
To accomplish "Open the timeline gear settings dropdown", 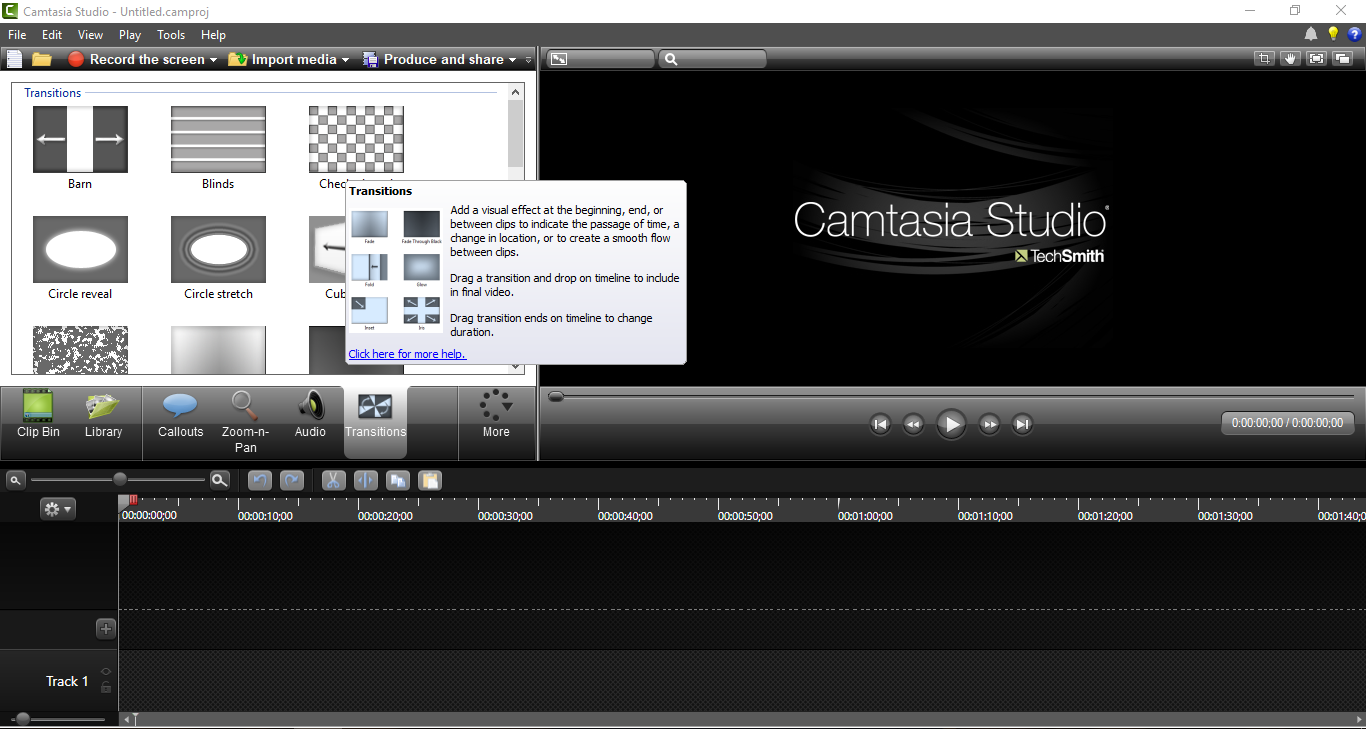I will click(x=57, y=509).
